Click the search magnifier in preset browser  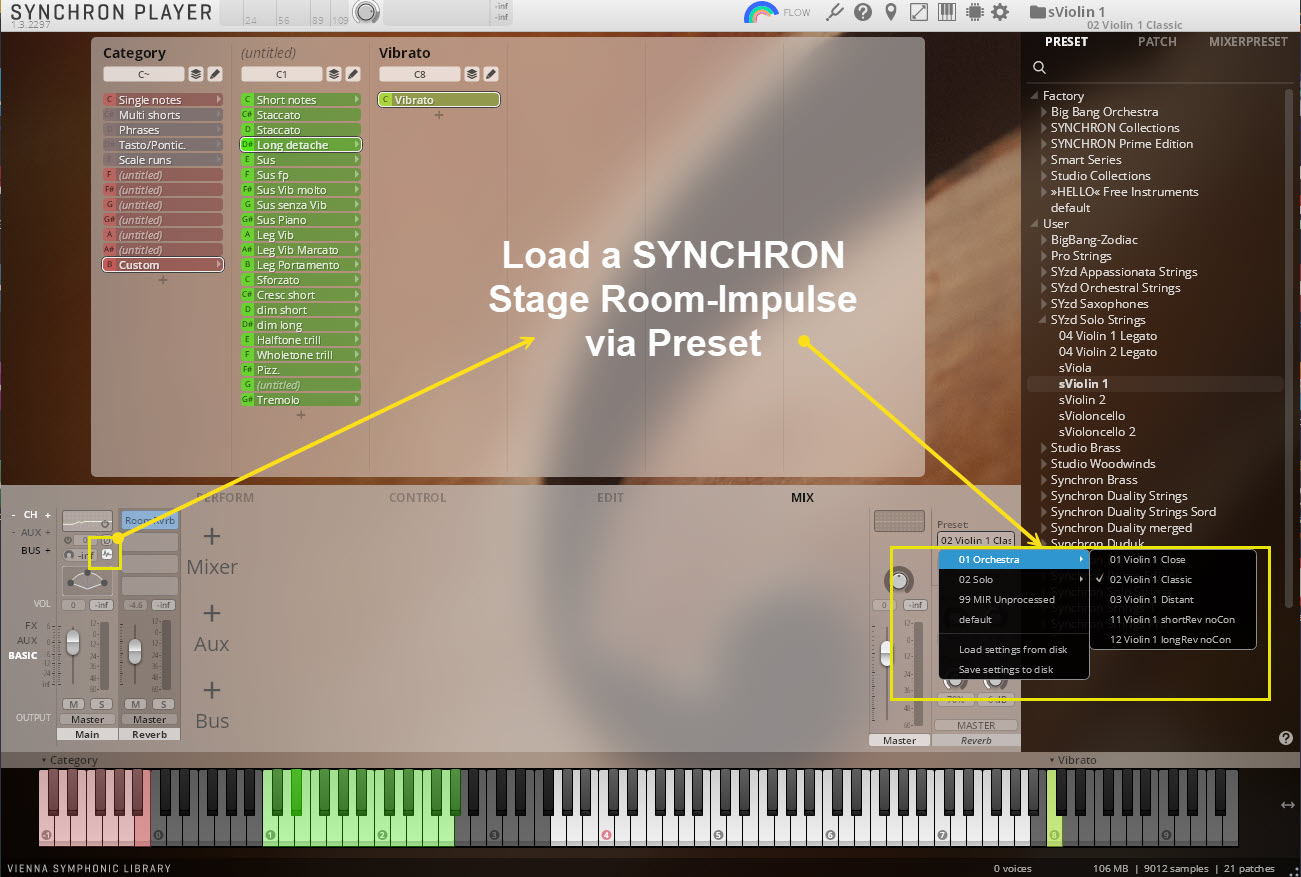pyautogui.click(x=1040, y=67)
